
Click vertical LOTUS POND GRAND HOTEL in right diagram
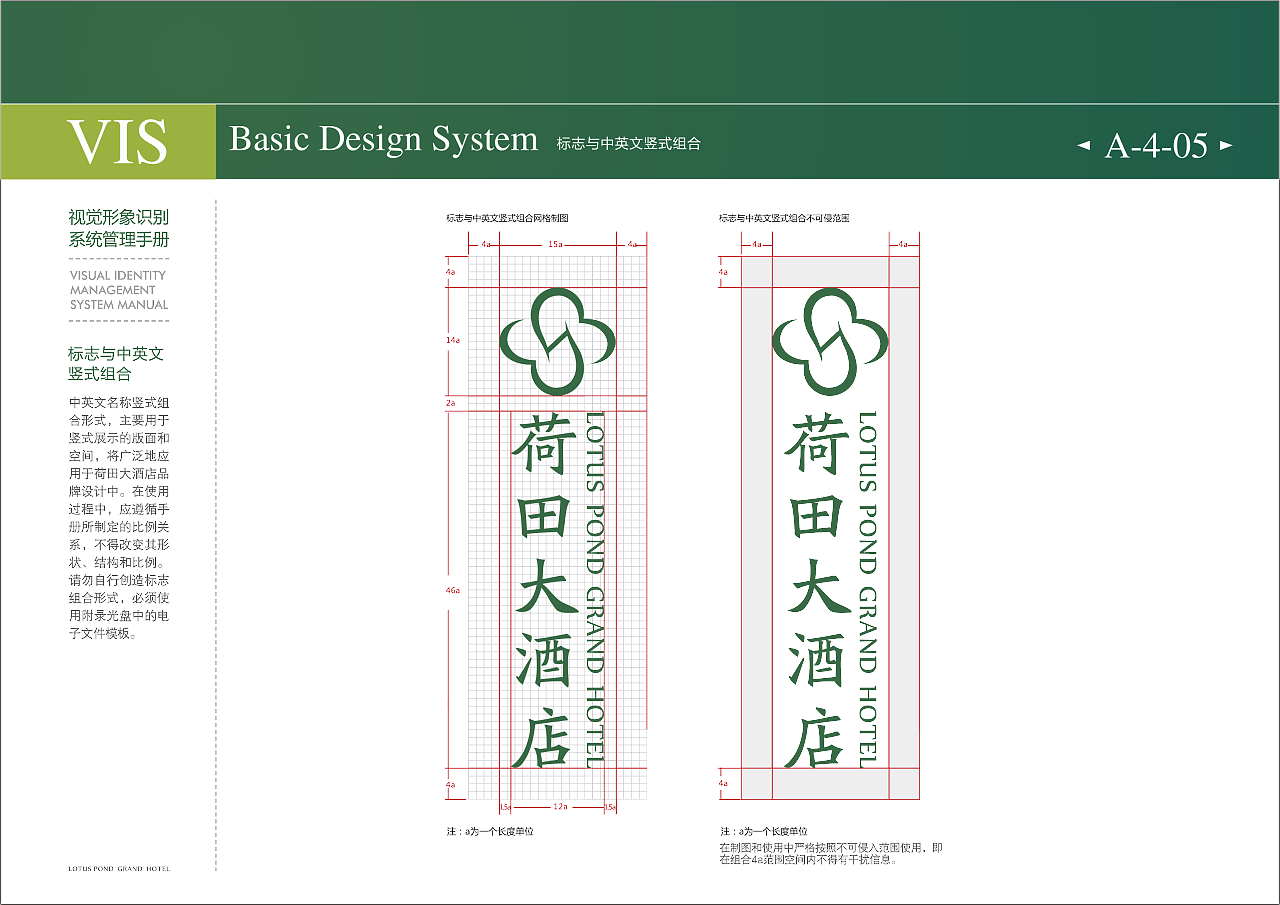868,589
